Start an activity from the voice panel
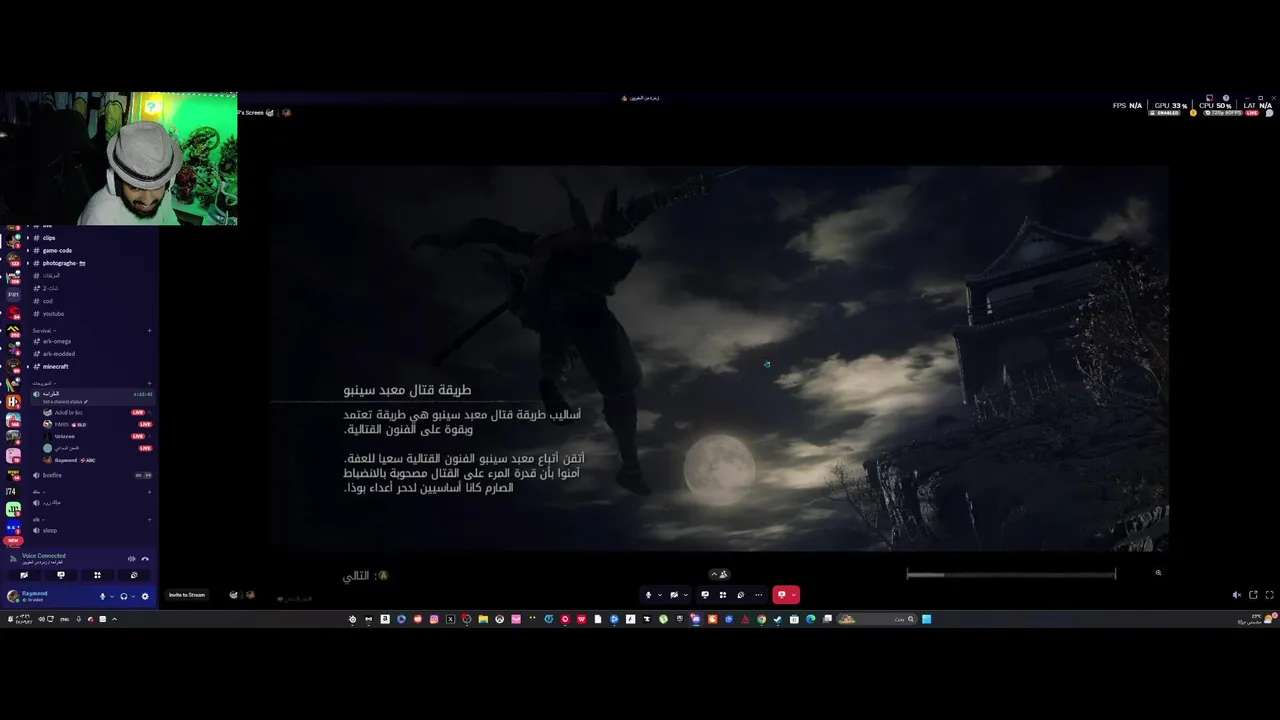 tap(97, 575)
